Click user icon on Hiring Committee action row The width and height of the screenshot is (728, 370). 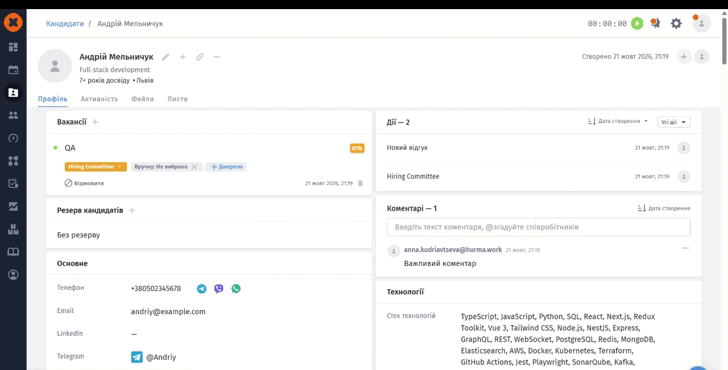(683, 176)
